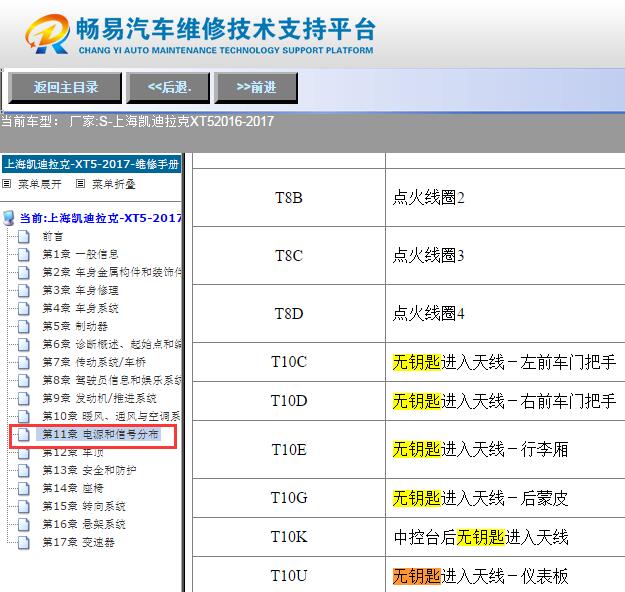625x592 pixels.
Task: Open 第1章 一般信息
Action: (80, 254)
